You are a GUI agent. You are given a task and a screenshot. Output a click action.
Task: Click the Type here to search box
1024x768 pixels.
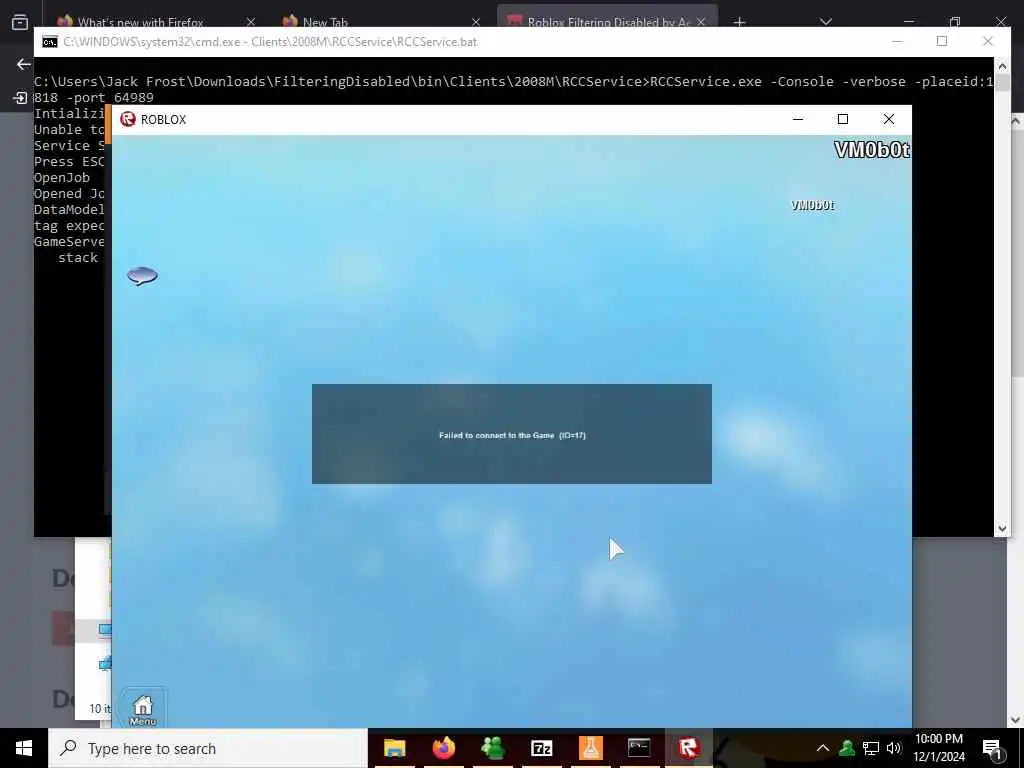click(x=208, y=748)
